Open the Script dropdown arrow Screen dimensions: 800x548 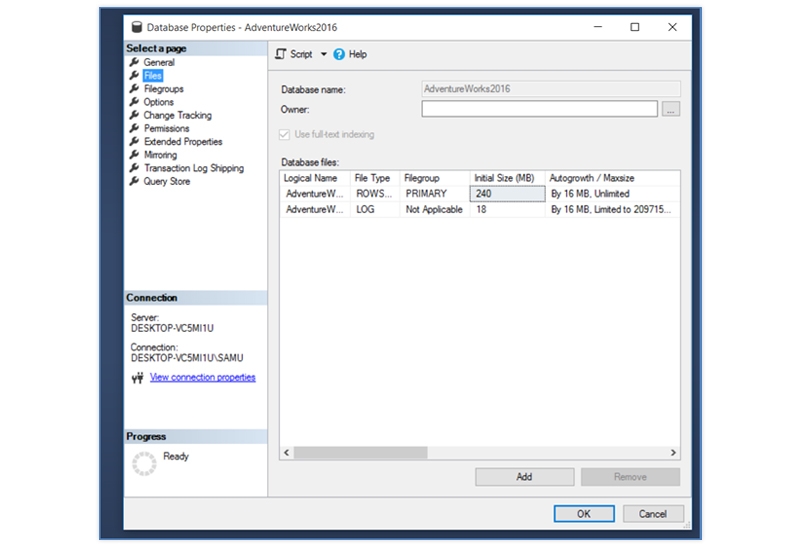(323, 54)
